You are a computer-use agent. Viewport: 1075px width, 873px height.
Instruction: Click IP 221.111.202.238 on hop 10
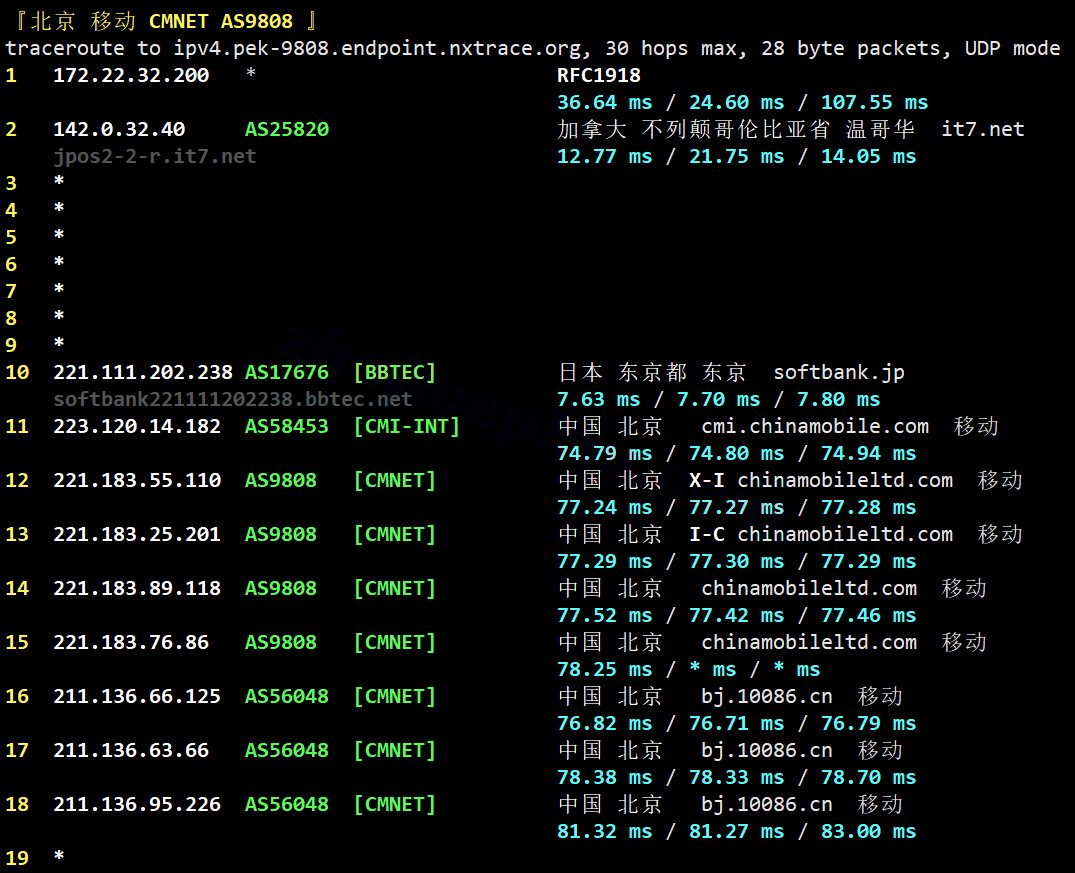point(143,372)
